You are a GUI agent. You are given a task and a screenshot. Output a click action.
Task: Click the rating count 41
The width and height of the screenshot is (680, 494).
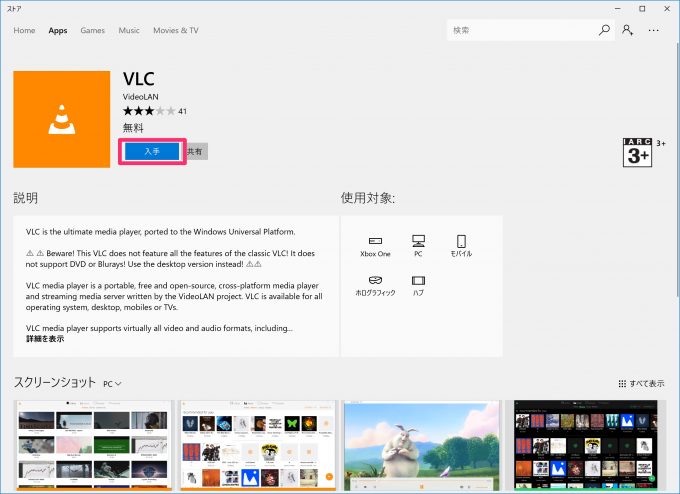[183, 111]
